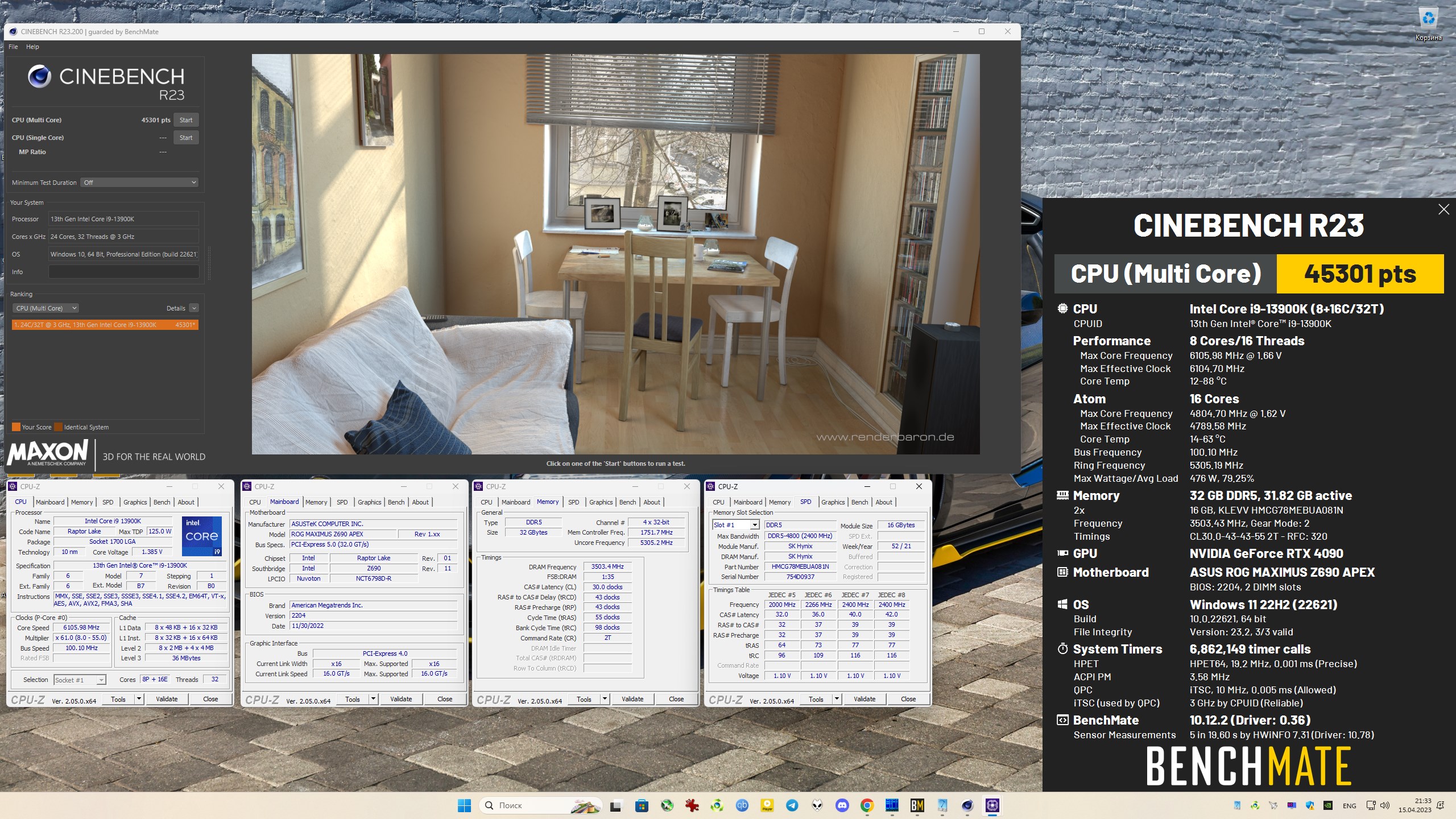Open Graphics tab in CPU-Z Mainboard window
This screenshot has height=819, width=1456.
coord(369,502)
